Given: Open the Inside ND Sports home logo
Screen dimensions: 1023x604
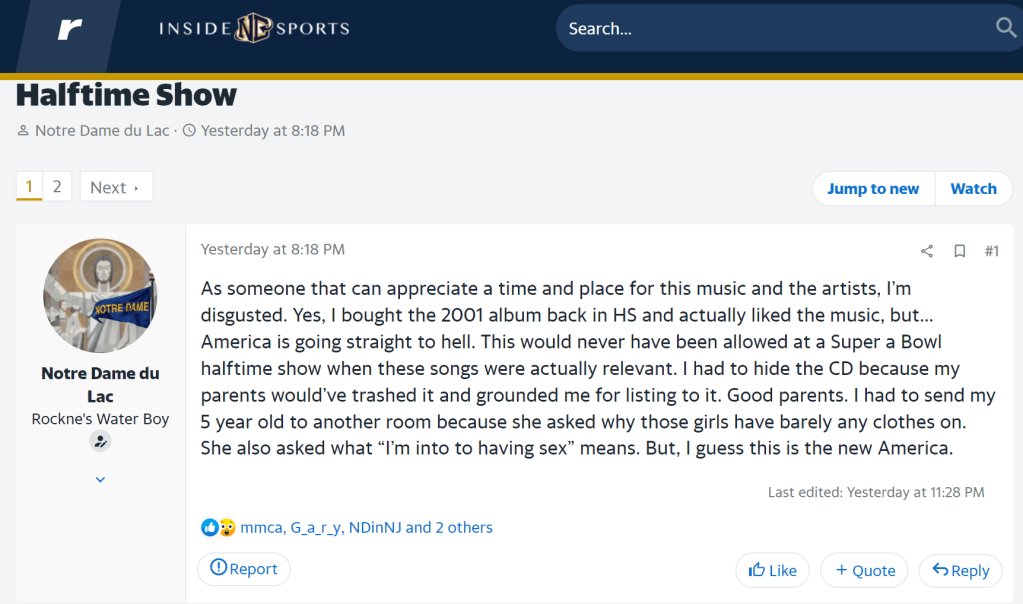Looking at the screenshot, I should click(254, 29).
